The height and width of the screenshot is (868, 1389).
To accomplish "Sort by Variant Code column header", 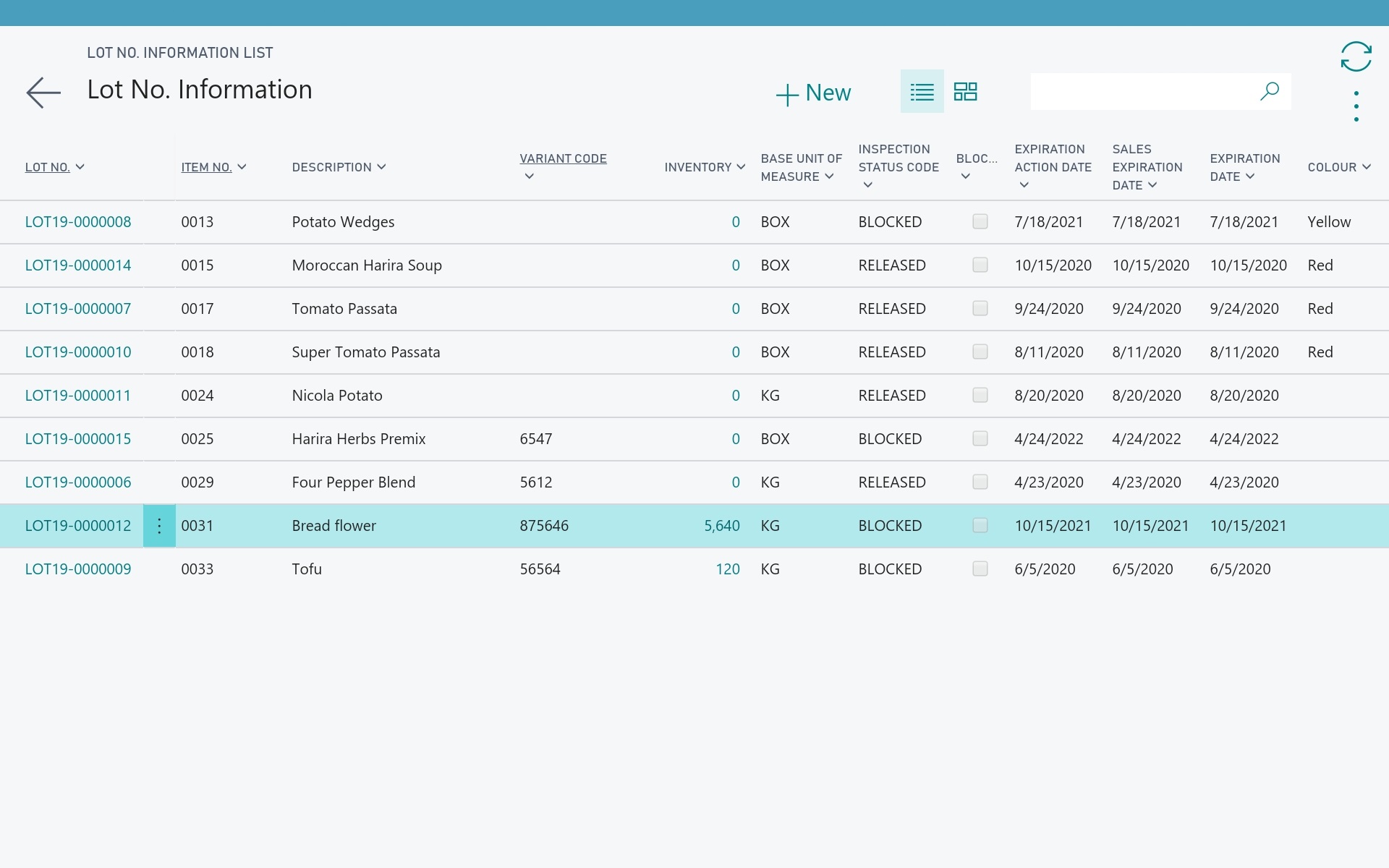I will point(563,158).
